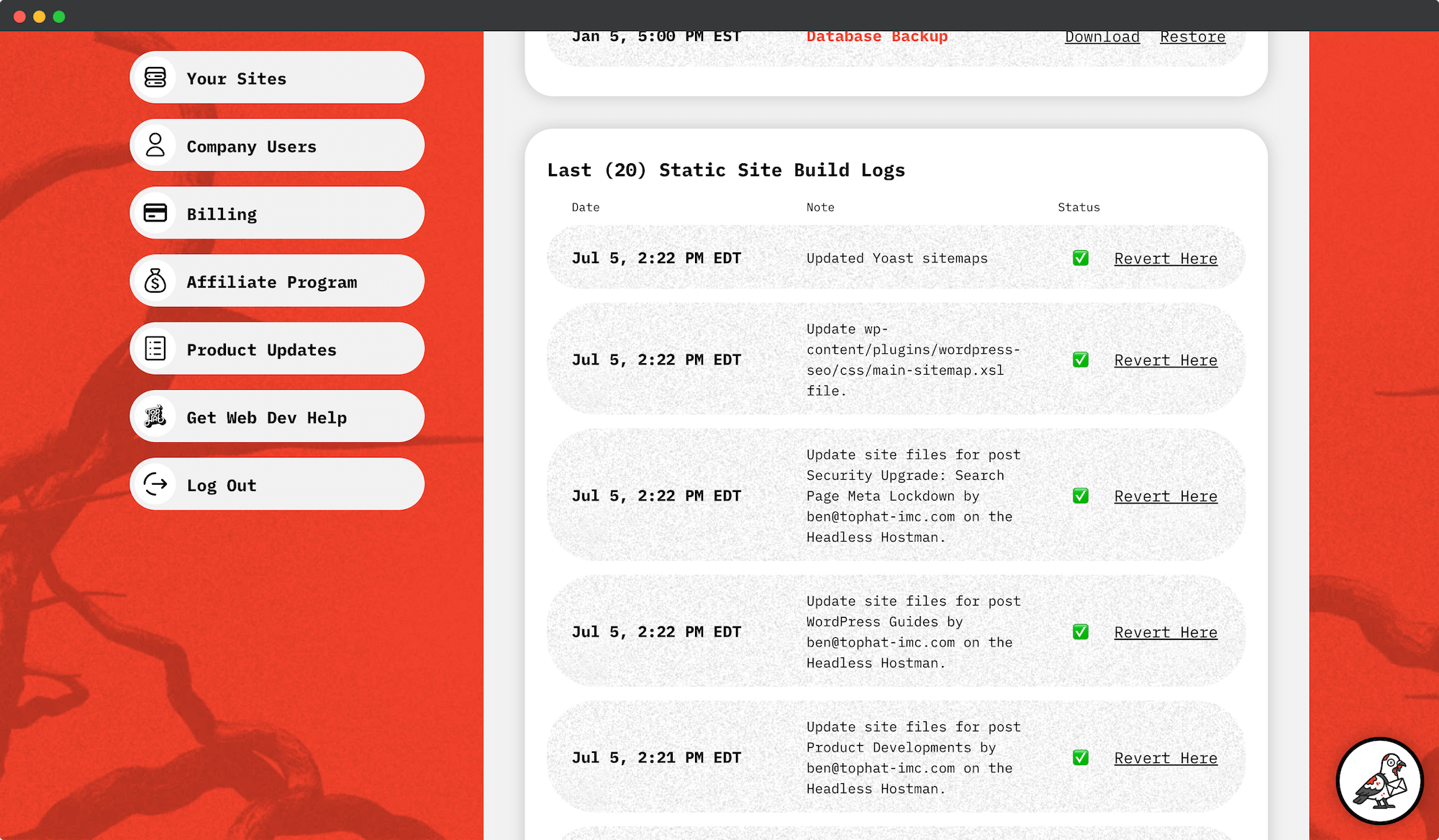View Product Updates
The width and height of the screenshot is (1439, 840).
[277, 348]
